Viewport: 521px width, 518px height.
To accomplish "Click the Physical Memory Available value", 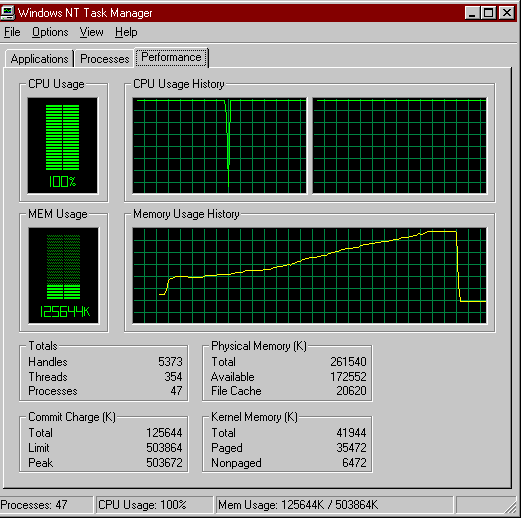I will 348,377.
